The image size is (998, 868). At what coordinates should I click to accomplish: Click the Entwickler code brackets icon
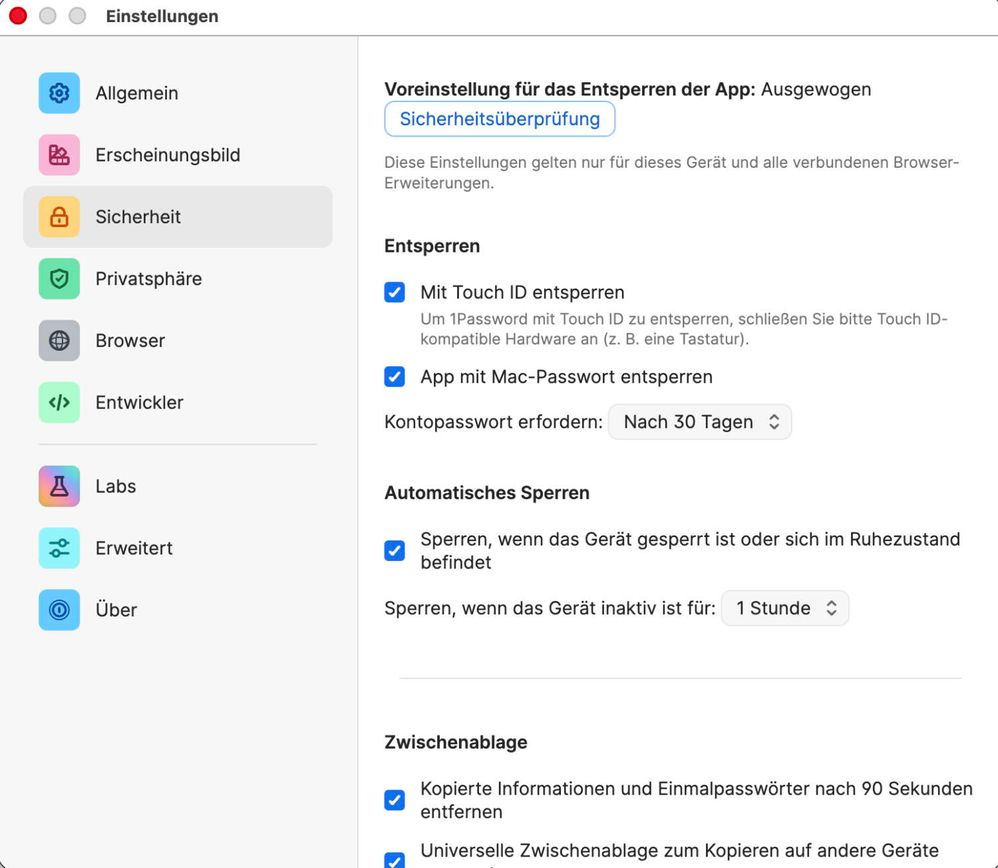(x=59, y=403)
